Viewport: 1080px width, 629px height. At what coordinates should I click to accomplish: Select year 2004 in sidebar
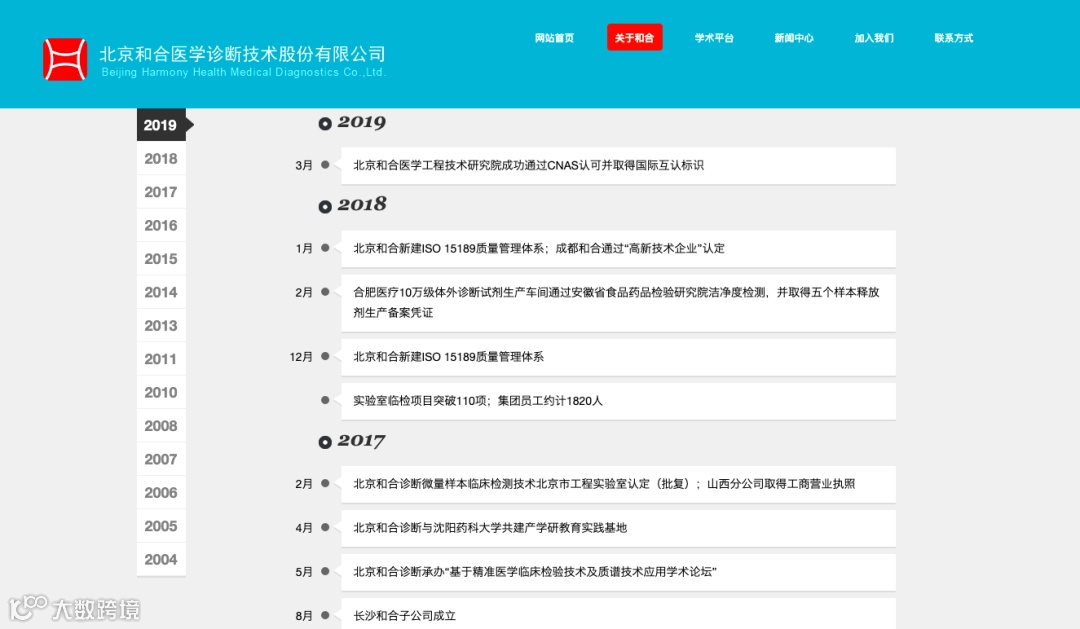click(x=161, y=559)
